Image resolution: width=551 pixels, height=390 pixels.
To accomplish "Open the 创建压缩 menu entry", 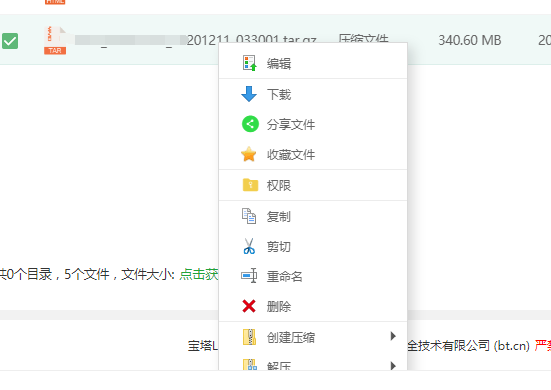I will (313, 337).
